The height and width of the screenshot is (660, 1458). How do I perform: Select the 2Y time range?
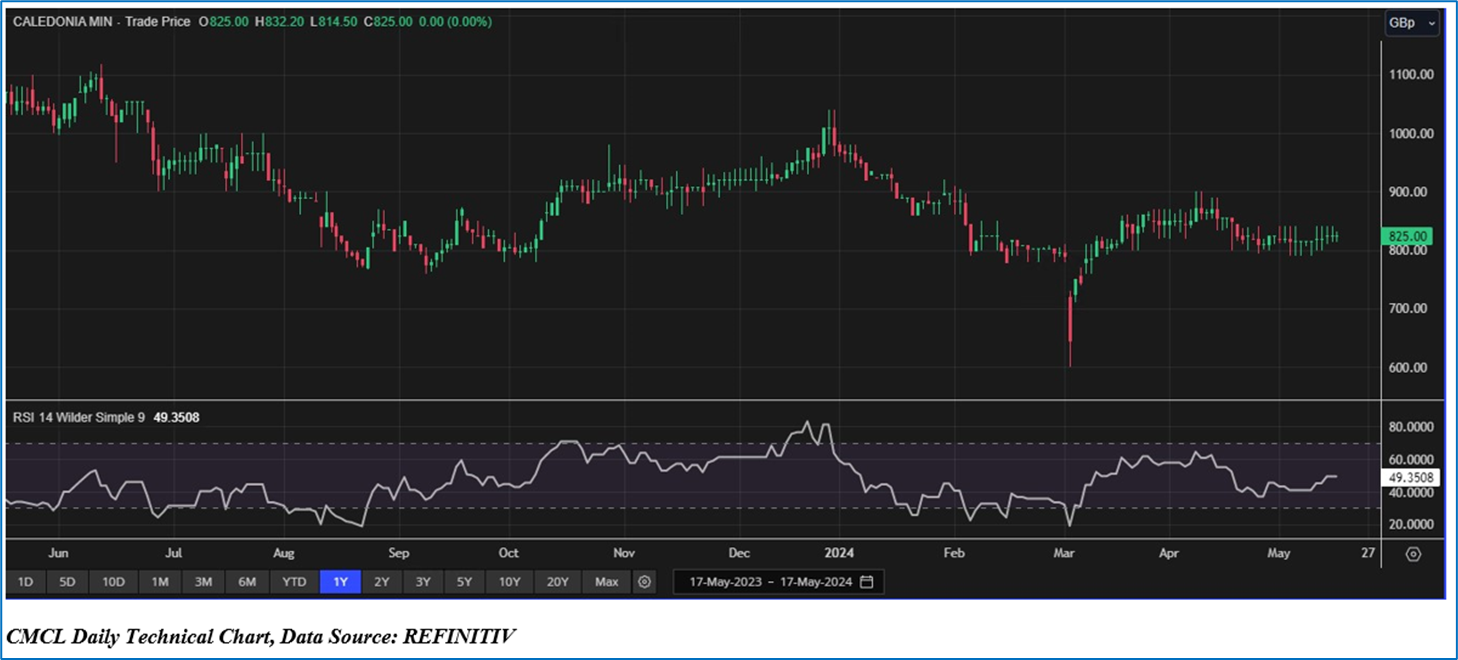[381, 581]
